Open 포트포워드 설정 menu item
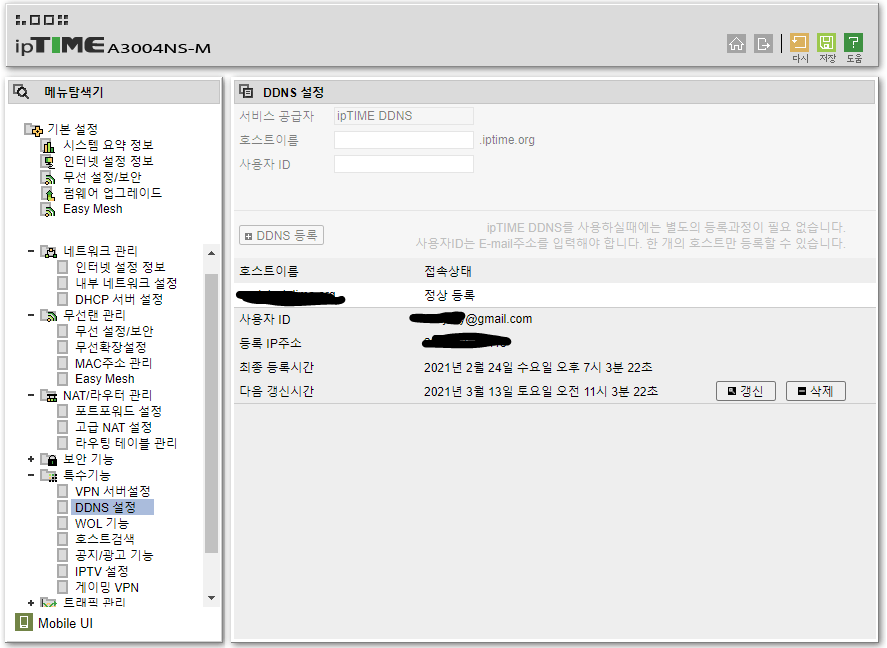Screen dimensions: 887x648 click(118, 411)
